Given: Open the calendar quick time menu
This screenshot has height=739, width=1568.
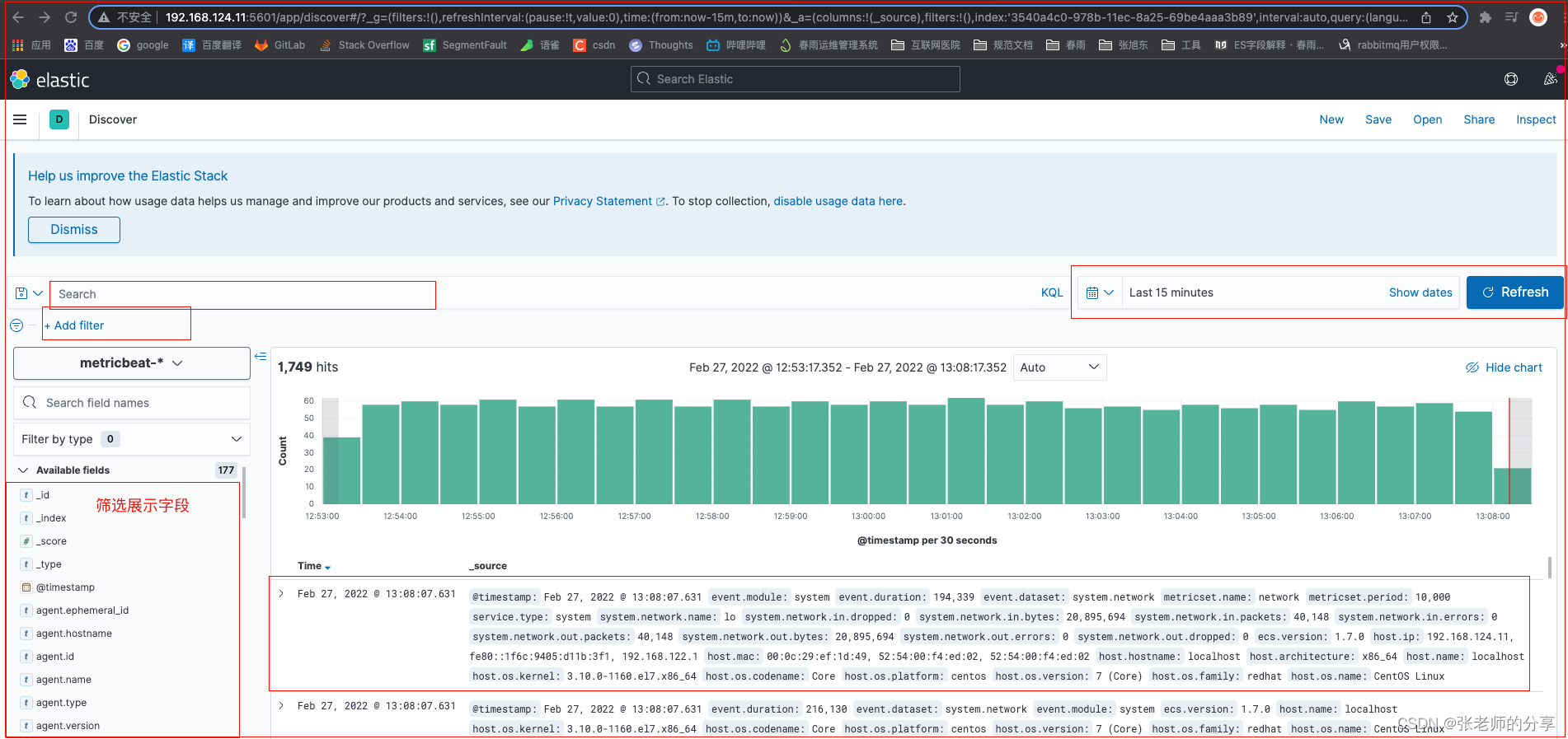Looking at the screenshot, I should (x=1100, y=292).
